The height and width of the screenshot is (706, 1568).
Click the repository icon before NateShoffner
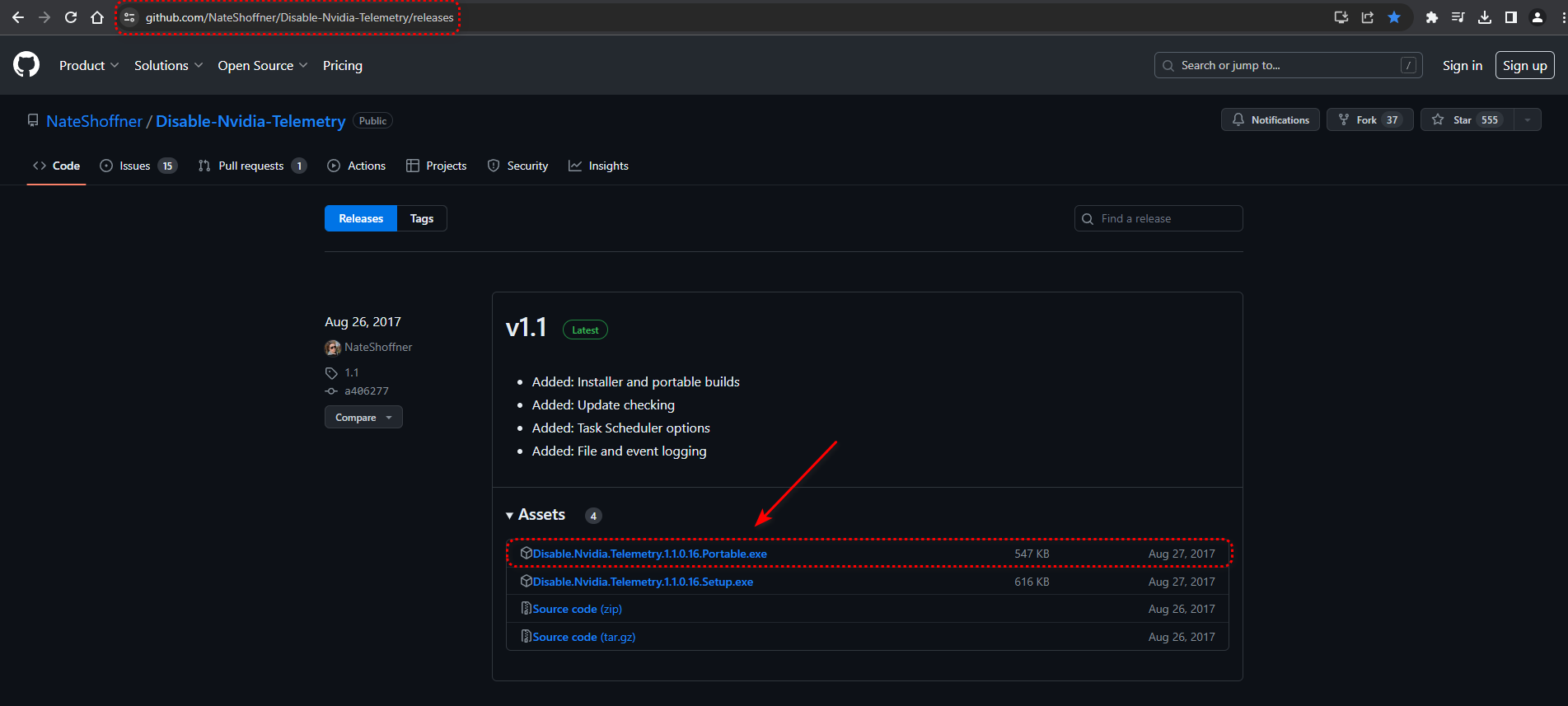point(33,120)
